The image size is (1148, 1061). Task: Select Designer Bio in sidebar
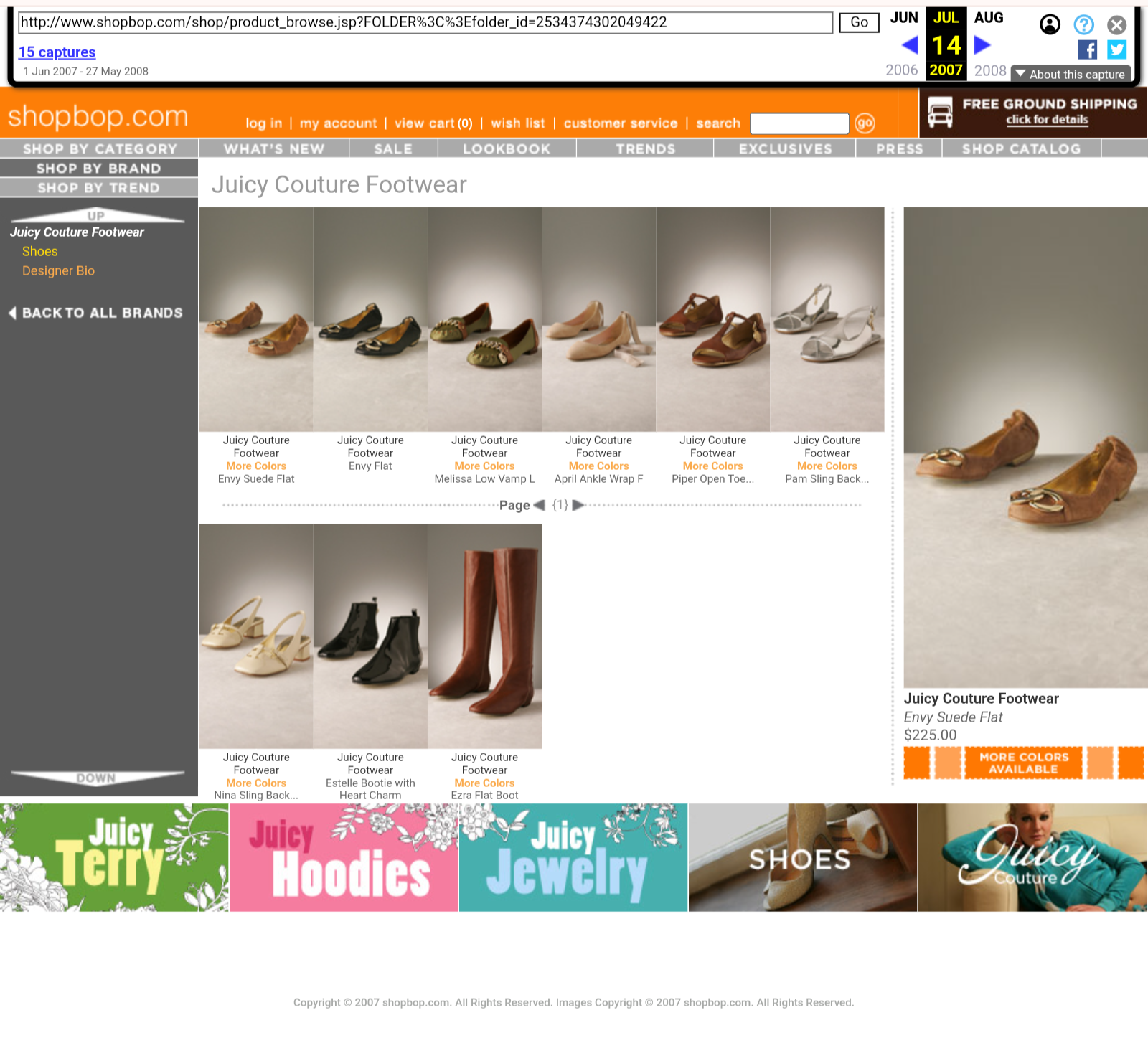(58, 271)
